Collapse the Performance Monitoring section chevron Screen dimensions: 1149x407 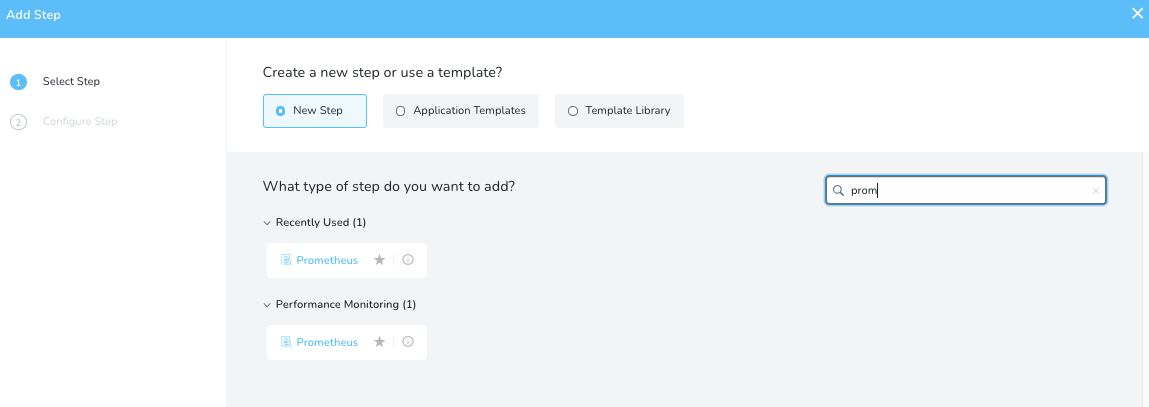pyautogui.click(x=267, y=305)
